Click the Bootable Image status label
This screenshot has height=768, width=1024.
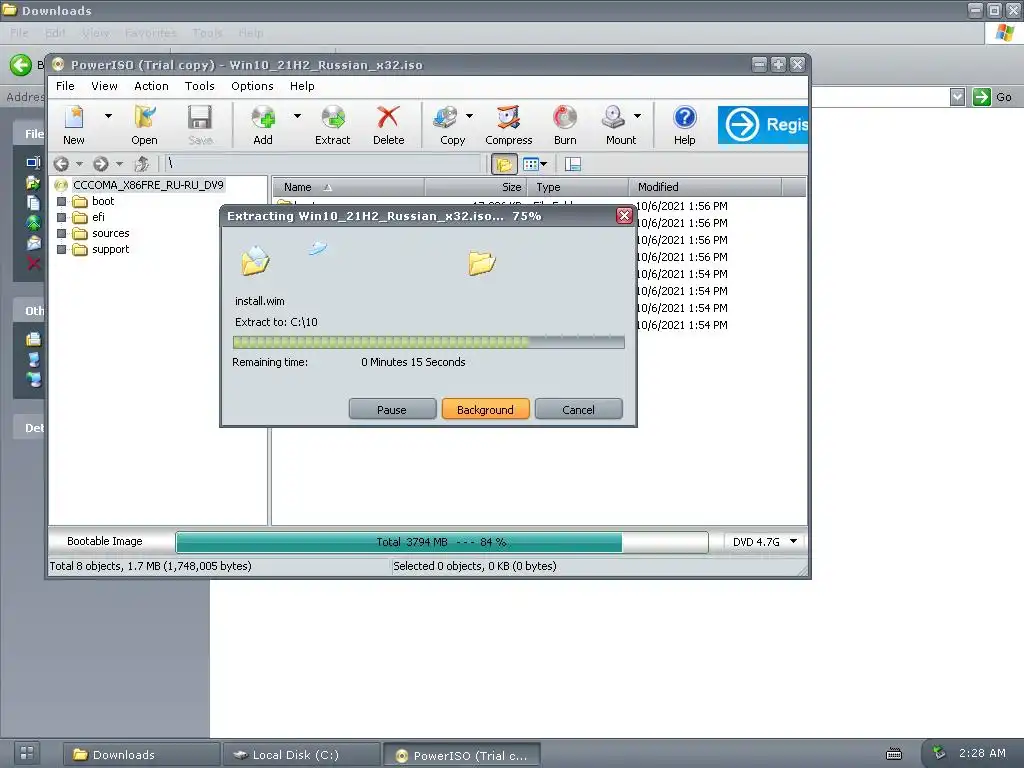tap(104, 541)
